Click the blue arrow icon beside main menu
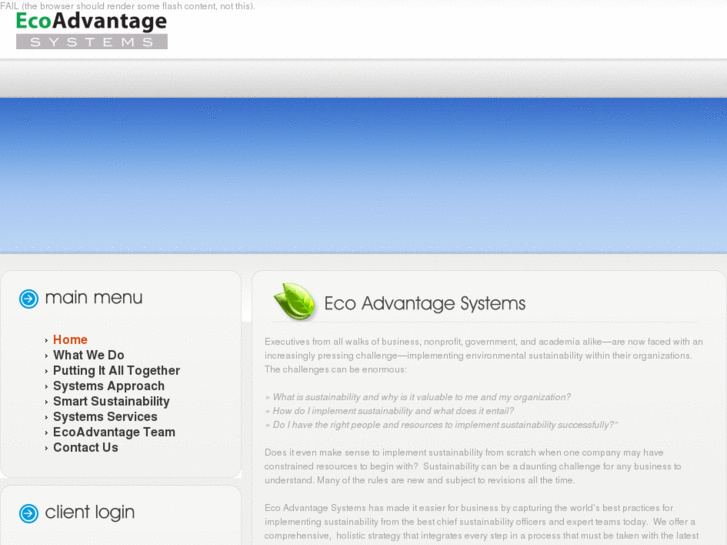The height and width of the screenshot is (545, 727). (29, 299)
